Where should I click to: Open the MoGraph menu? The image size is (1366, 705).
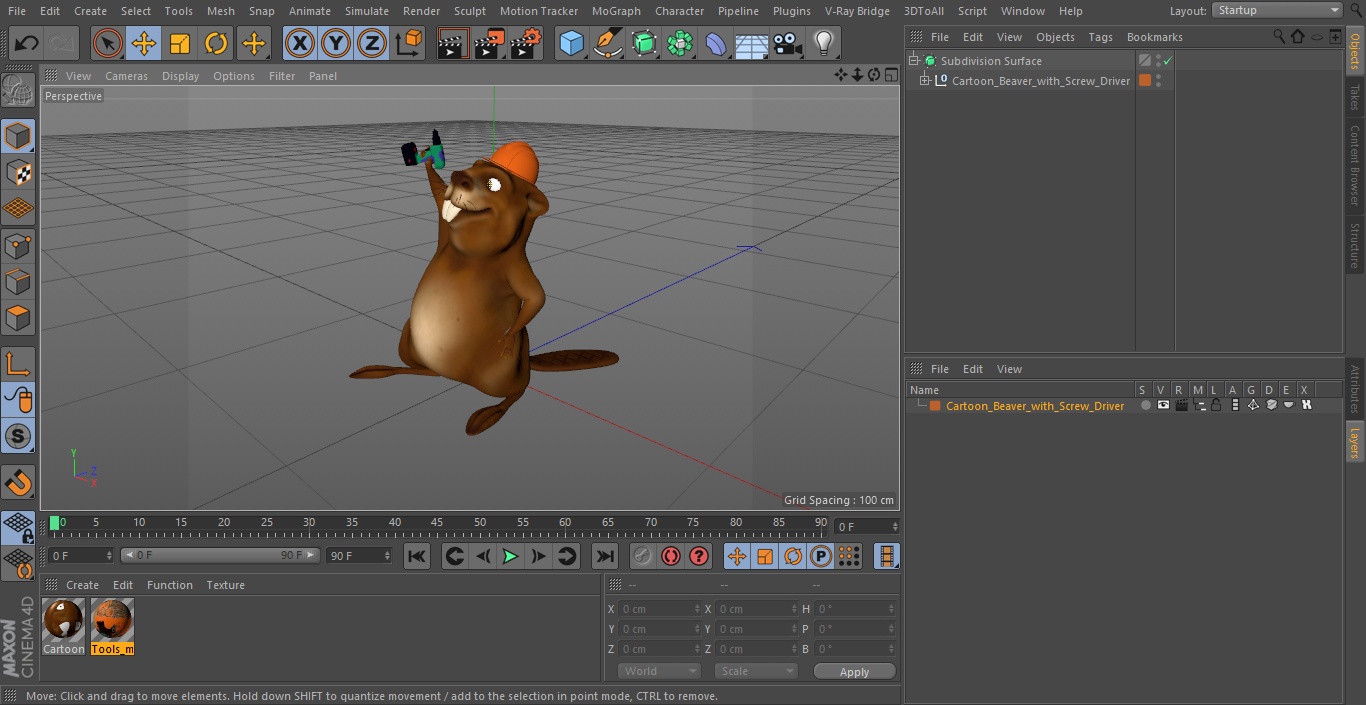(616, 11)
